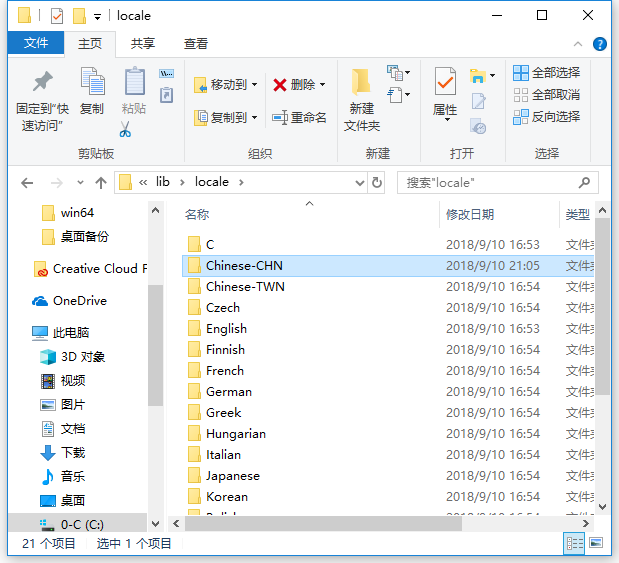
Task: Open 下载 downloads folder in sidebar
Action: point(63,452)
